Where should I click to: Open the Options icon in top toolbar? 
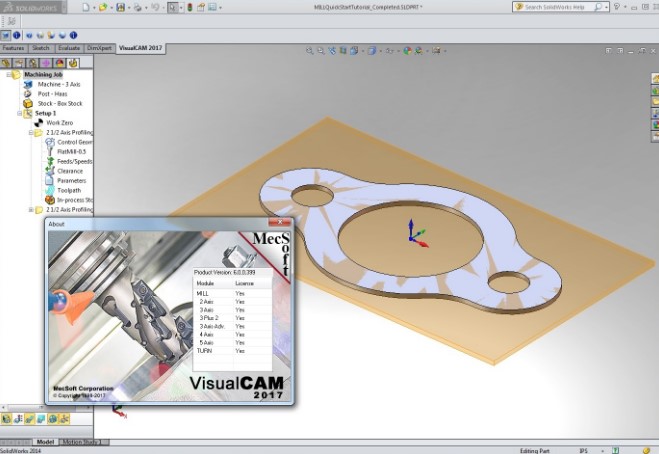(x=212, y=7)
